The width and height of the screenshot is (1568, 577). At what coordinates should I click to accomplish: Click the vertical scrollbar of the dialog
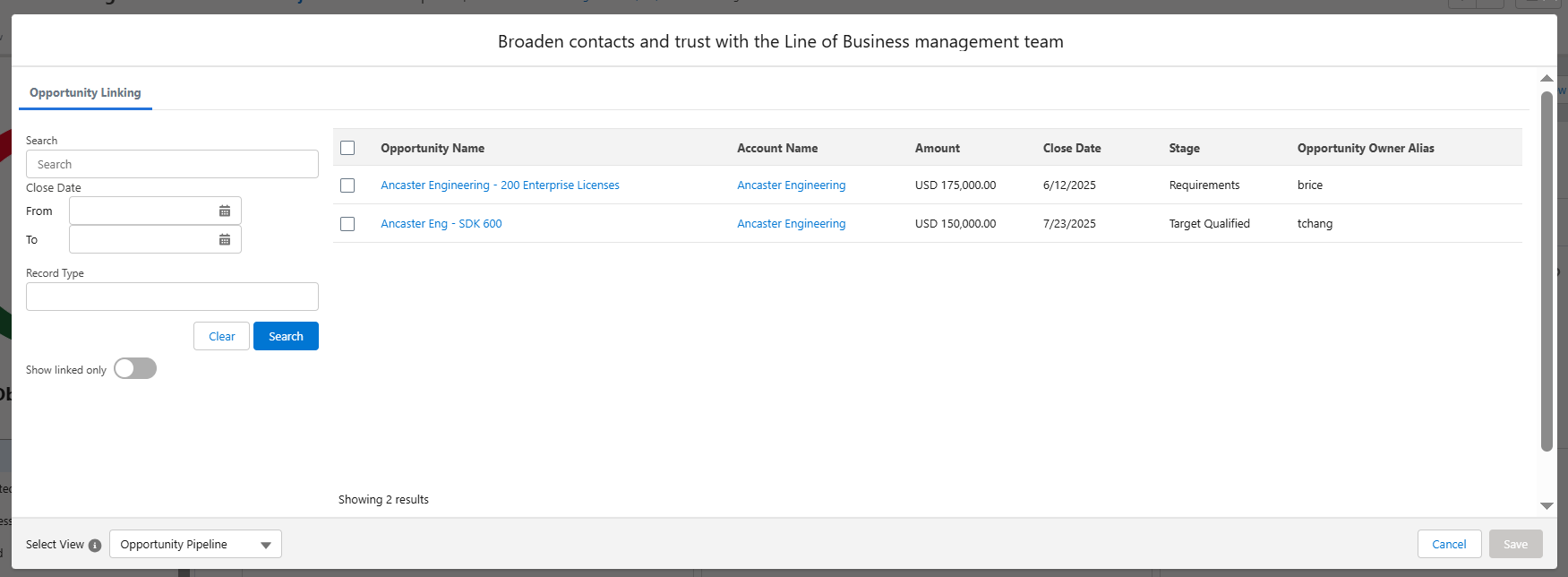(1547, 269)
